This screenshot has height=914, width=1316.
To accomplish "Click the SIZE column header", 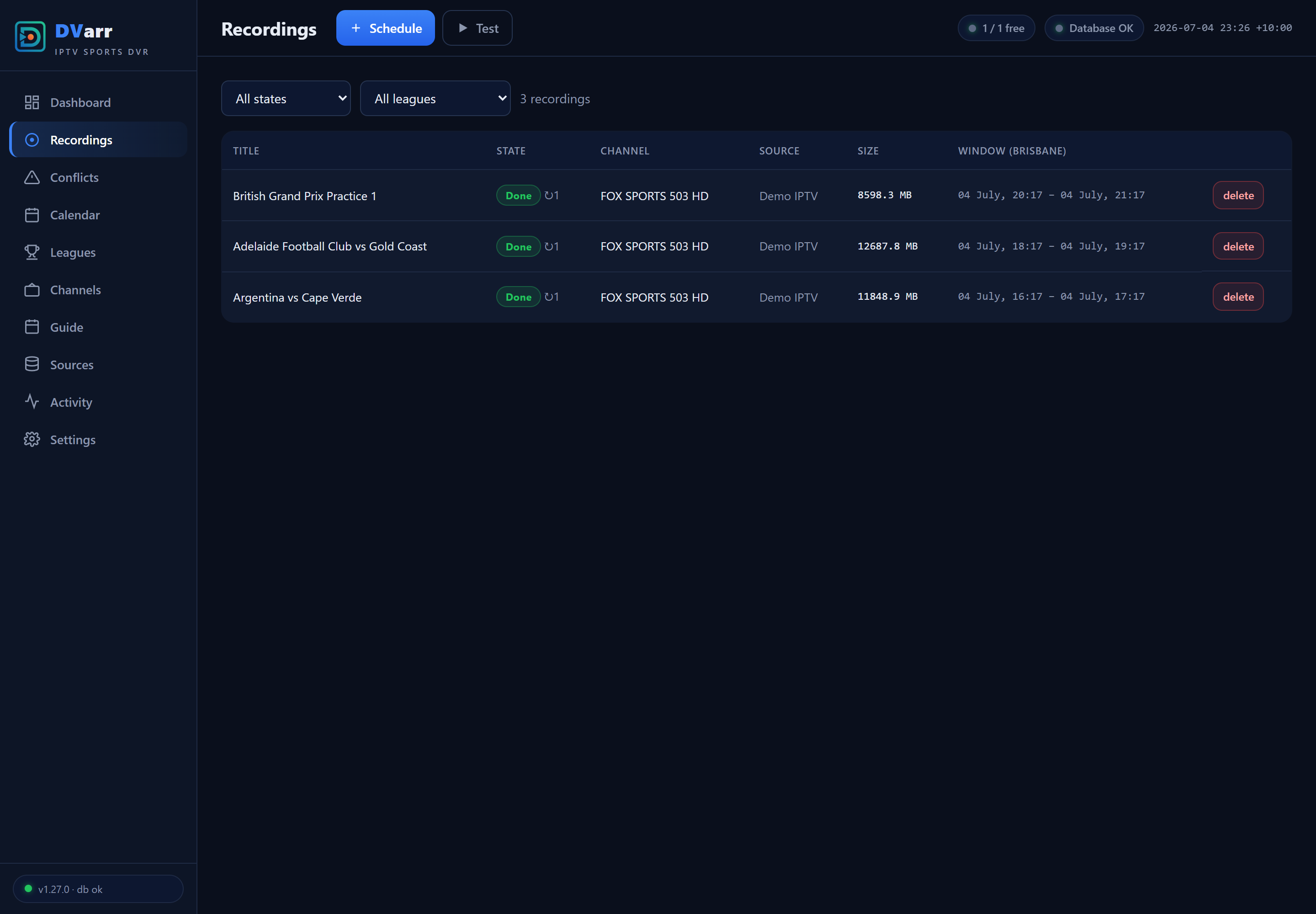I will pos(868,151).
